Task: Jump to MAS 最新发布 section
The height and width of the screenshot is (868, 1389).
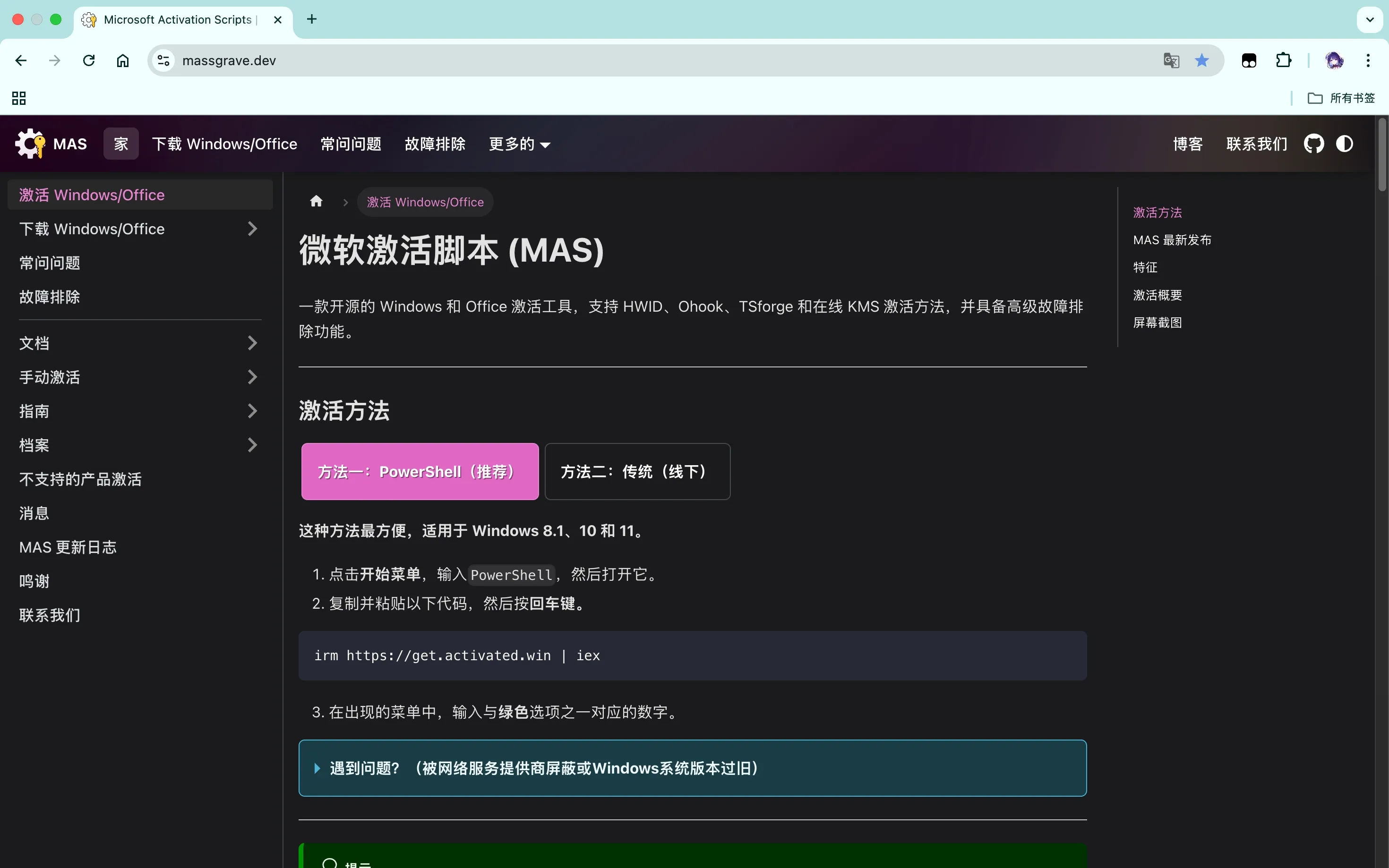Action: (1171, 239)
